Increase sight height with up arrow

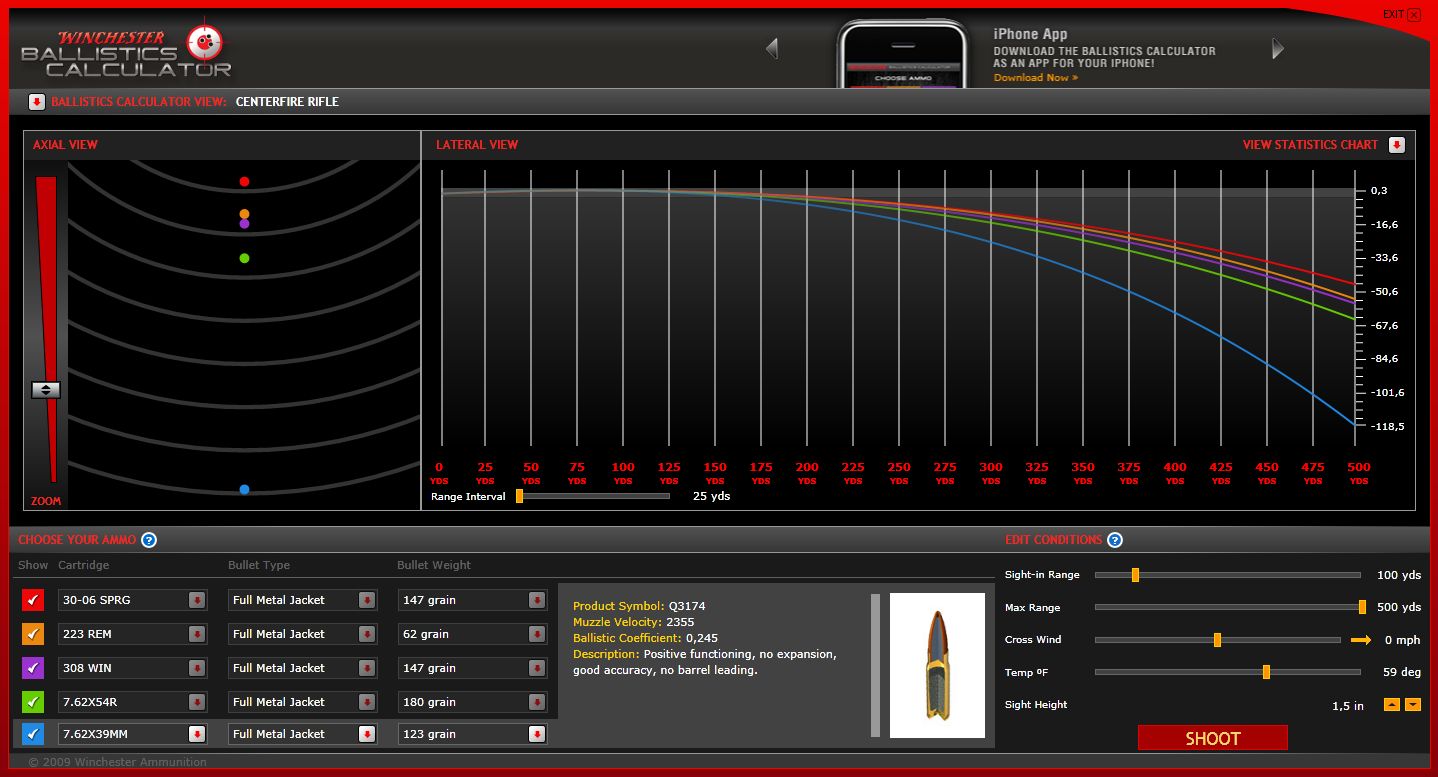(x=1391, y=705)
